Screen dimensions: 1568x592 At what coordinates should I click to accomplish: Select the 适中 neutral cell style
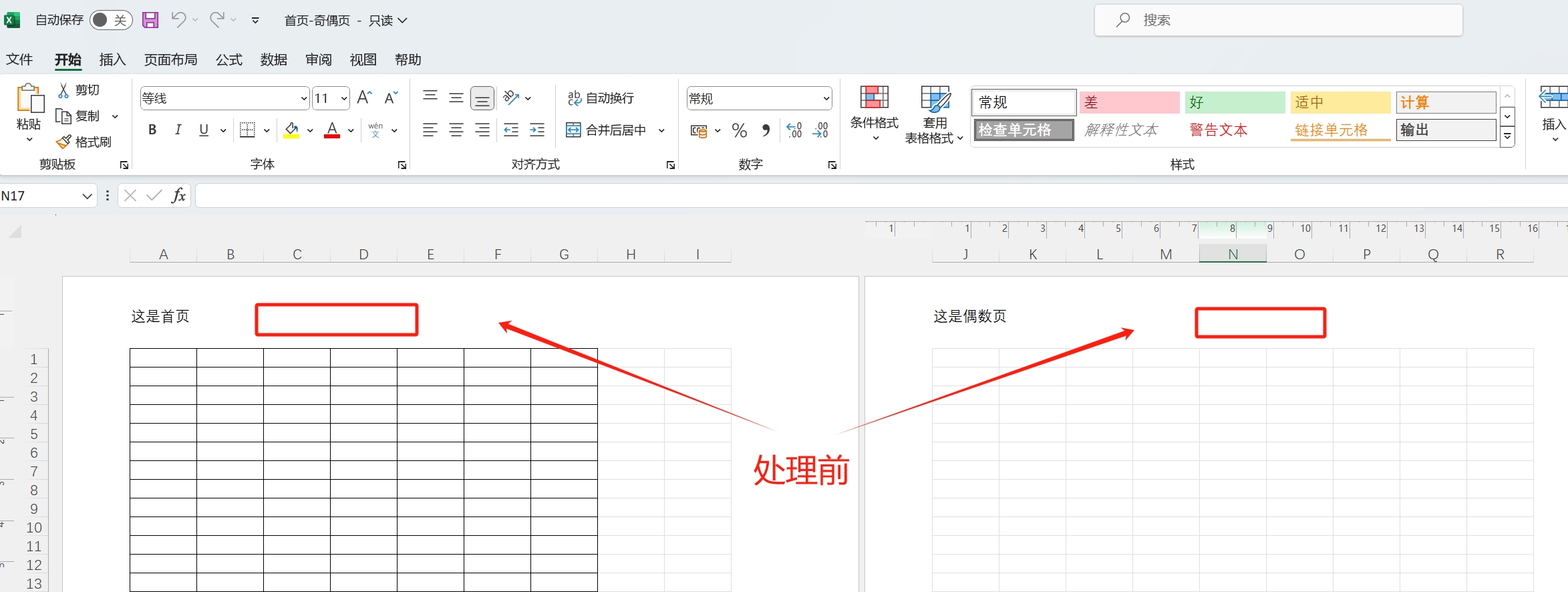[x=1340, y=102]
